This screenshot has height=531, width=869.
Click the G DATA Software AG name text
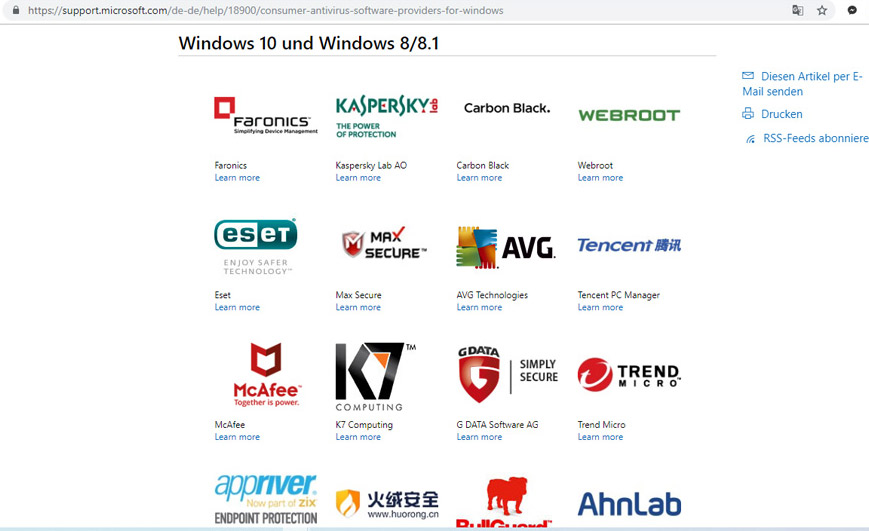point(497,425)
